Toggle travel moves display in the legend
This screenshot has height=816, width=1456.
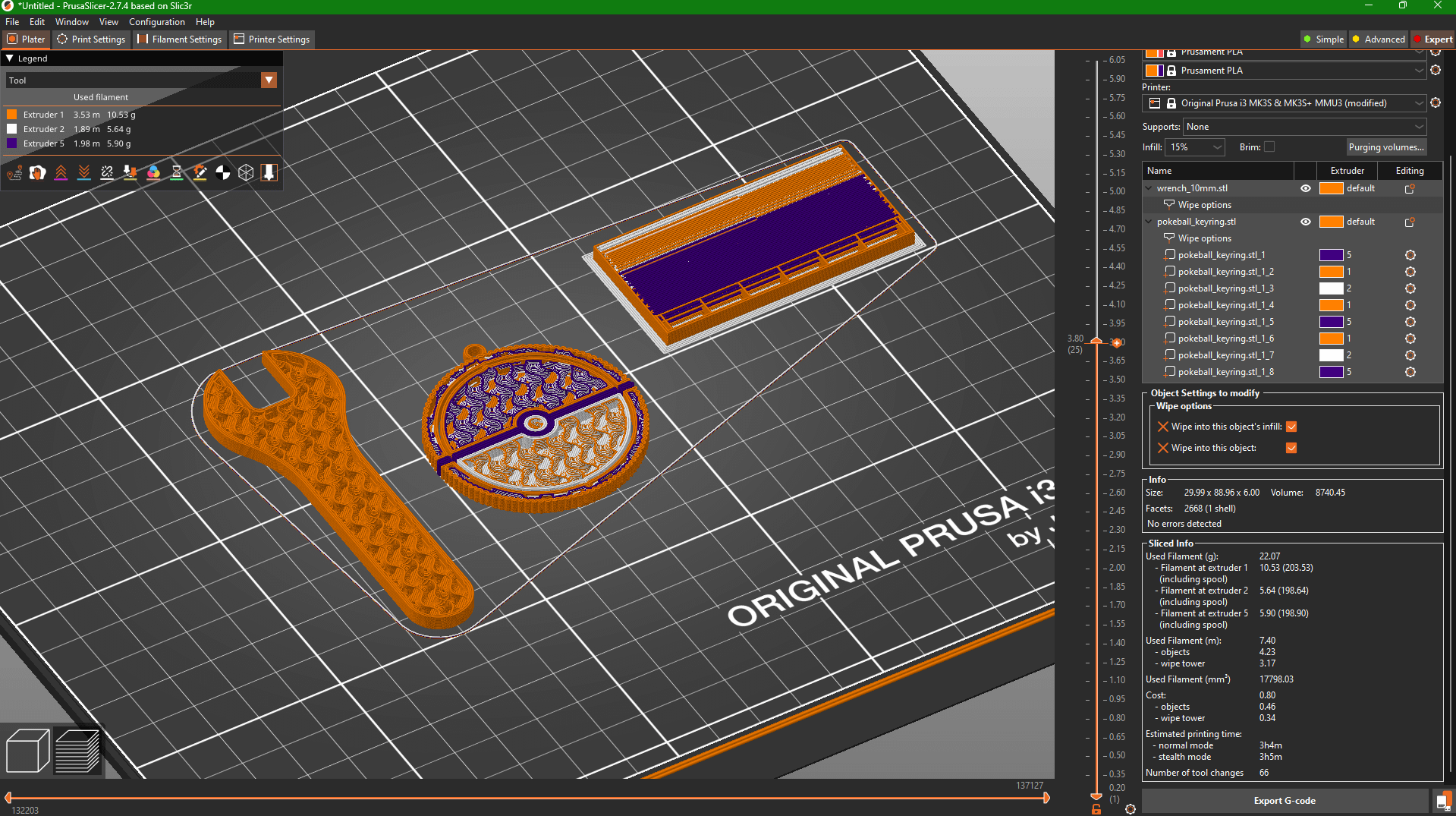[14, 172]
